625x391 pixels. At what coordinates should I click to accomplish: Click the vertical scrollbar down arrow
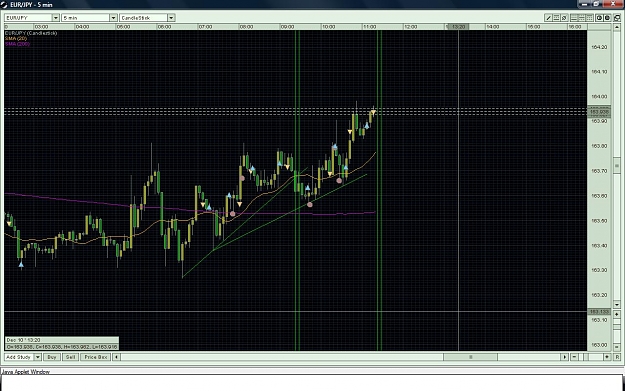click(x=617, y=305)
